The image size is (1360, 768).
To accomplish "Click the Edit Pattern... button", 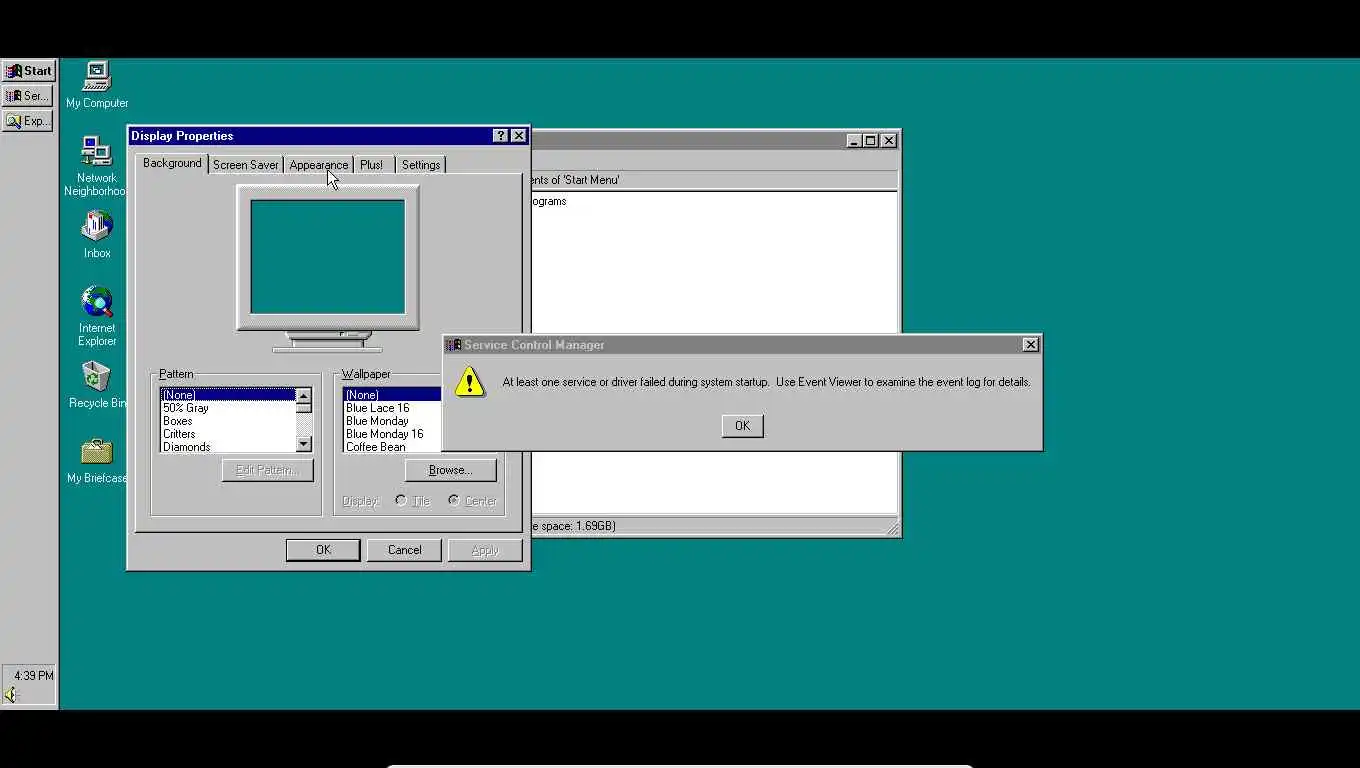I will pyautogui.click(x=267, y=470).
